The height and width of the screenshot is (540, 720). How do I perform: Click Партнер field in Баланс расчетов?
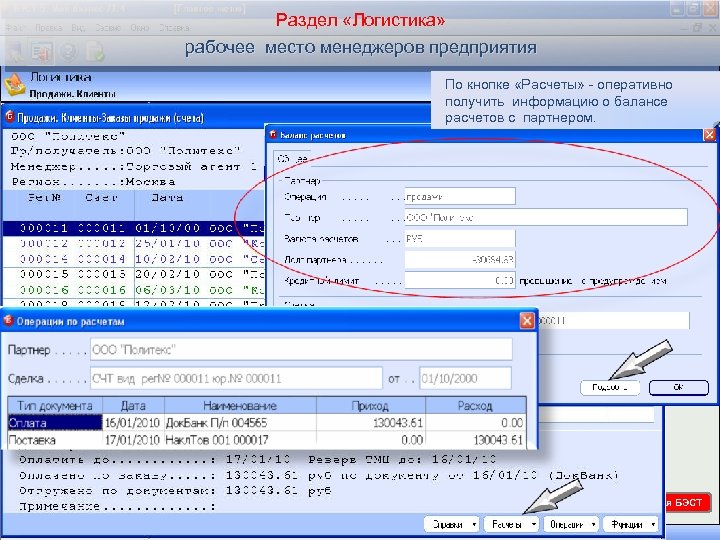click(x=546, y=217)
